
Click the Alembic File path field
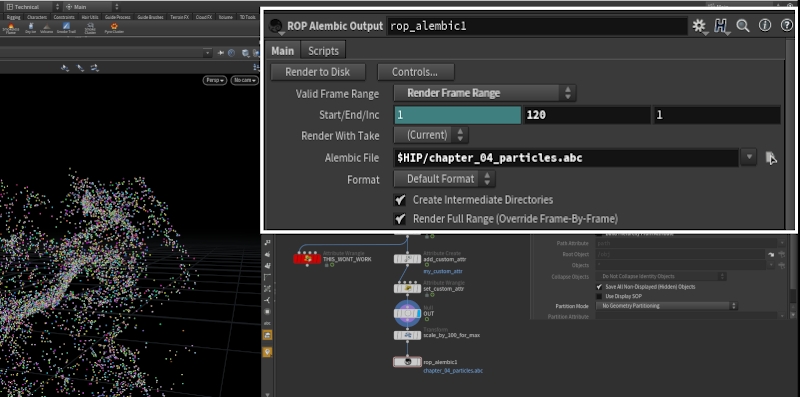[566, 158]
